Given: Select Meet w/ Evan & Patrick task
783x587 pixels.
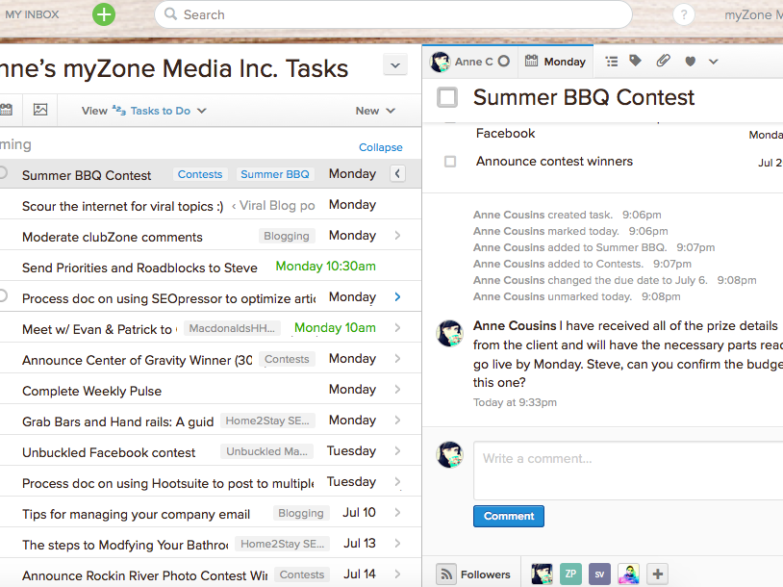Looking at the screenshot, I should pyautogui.click(x=99, y=329).
